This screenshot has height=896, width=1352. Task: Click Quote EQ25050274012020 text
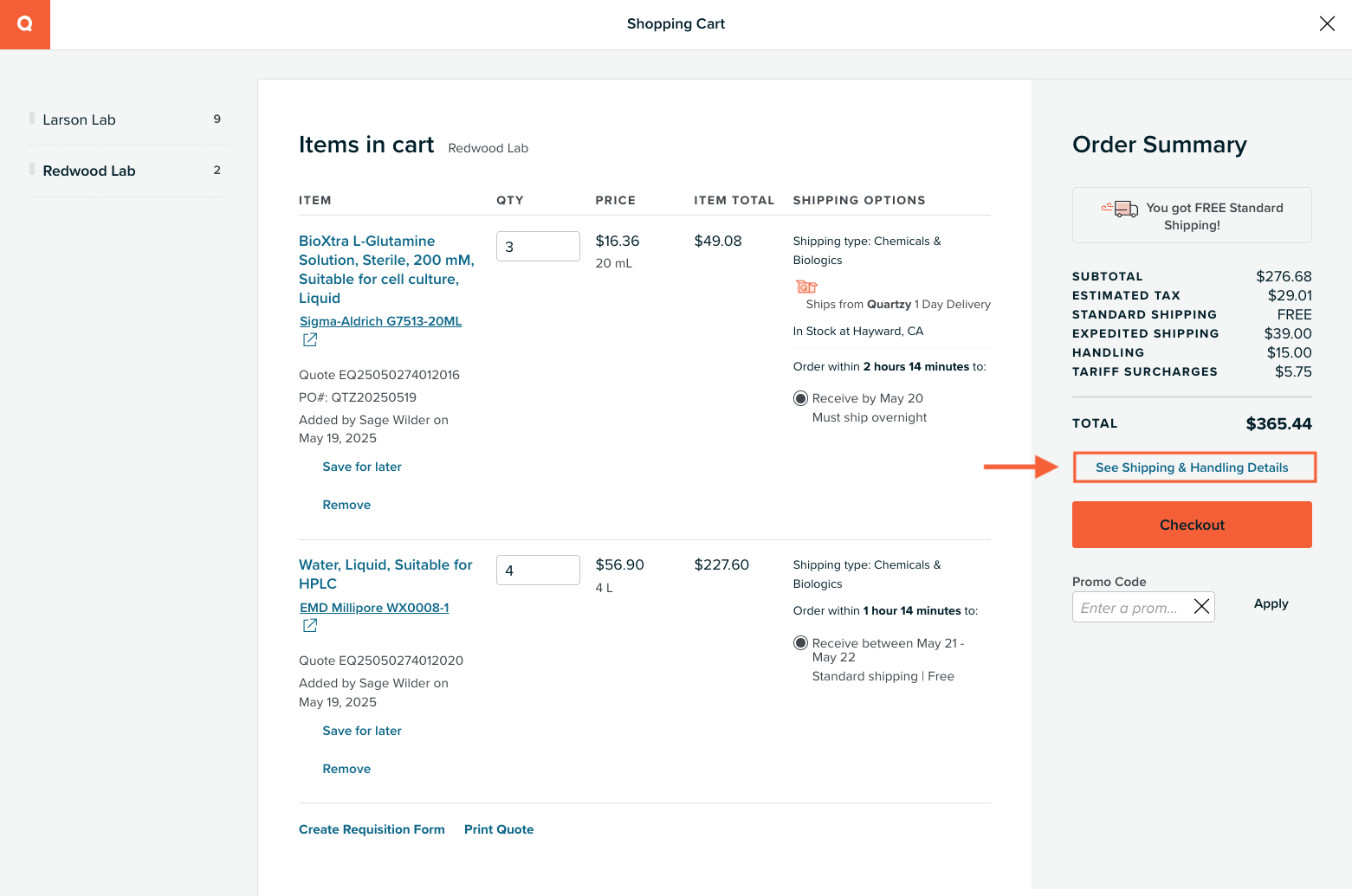coord(381,661)
